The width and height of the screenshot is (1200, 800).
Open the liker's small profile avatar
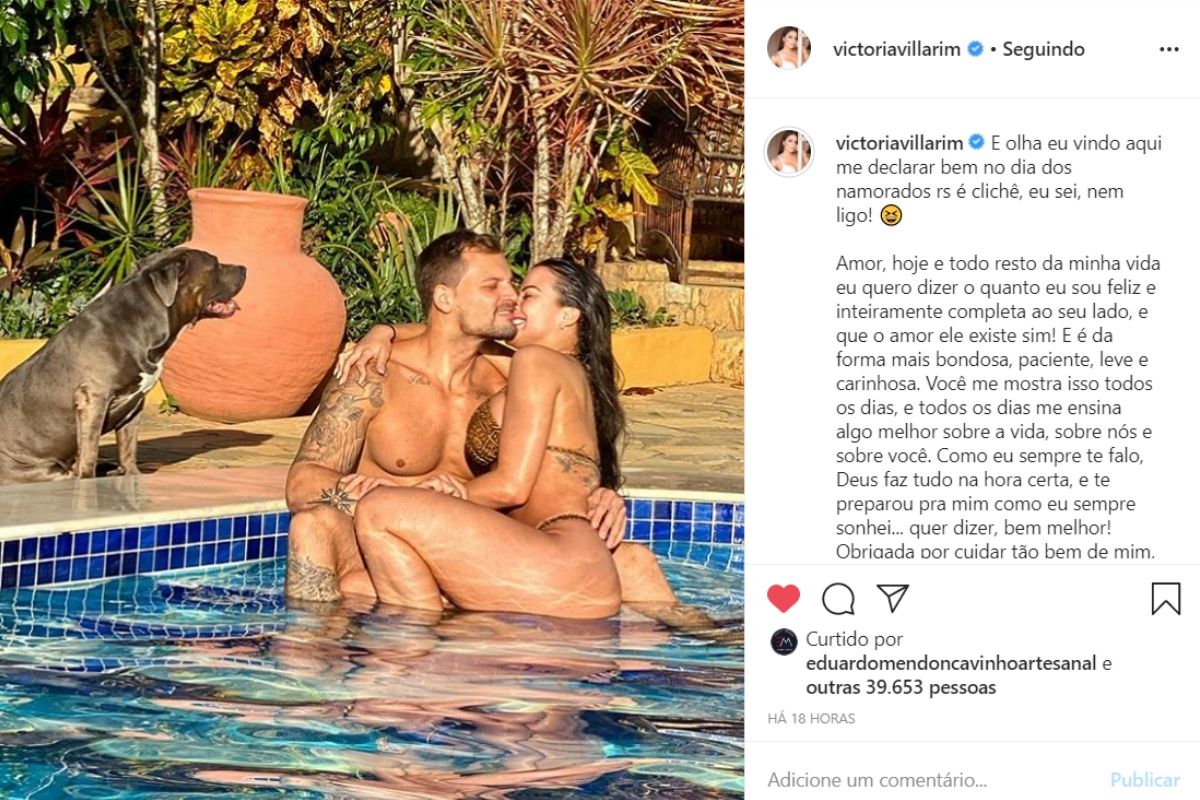point(784,642)
